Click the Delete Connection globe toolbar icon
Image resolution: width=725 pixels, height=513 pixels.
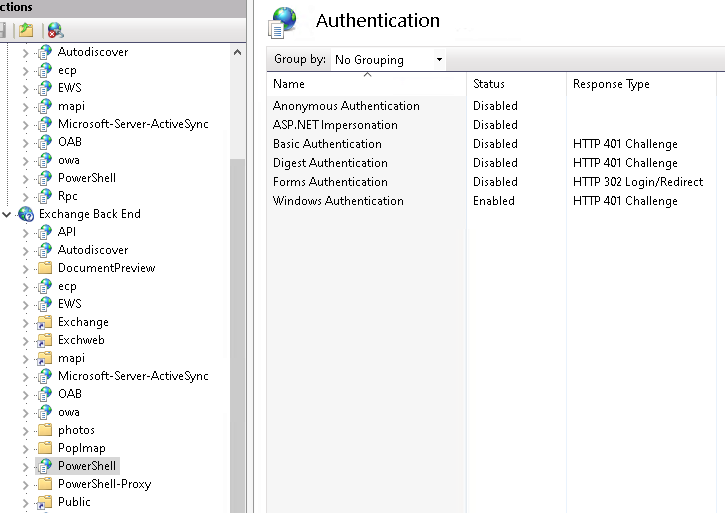[55, 31]
